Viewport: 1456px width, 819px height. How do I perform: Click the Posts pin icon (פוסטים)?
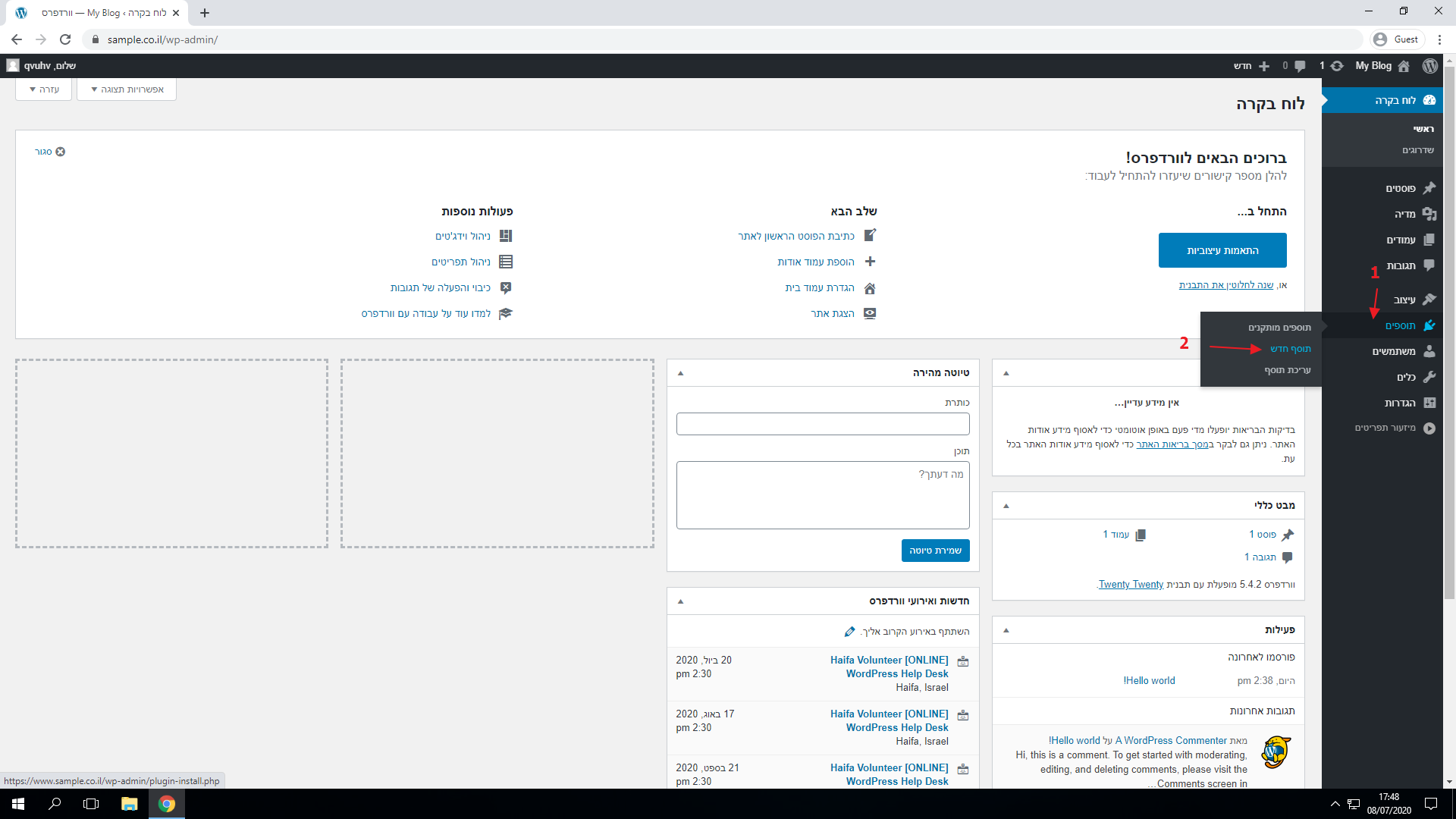point(1429,188)
